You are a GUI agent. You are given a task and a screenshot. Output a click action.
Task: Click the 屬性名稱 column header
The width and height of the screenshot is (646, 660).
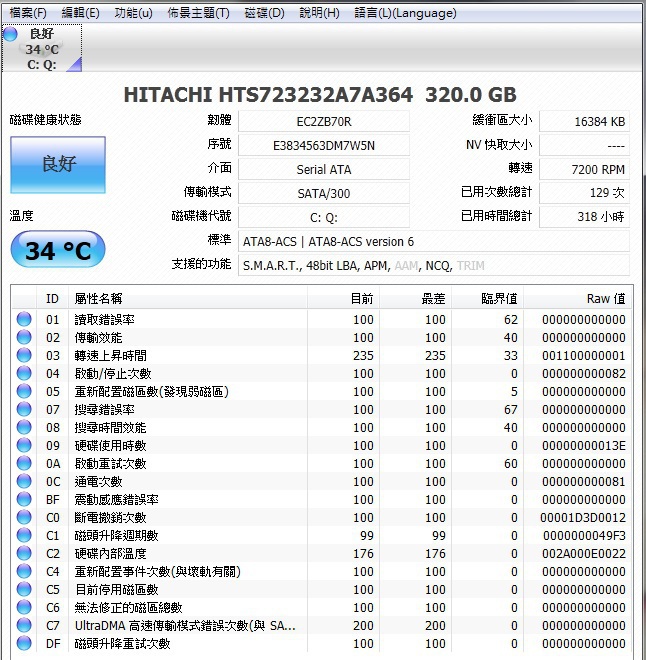(x=188, y=298)
